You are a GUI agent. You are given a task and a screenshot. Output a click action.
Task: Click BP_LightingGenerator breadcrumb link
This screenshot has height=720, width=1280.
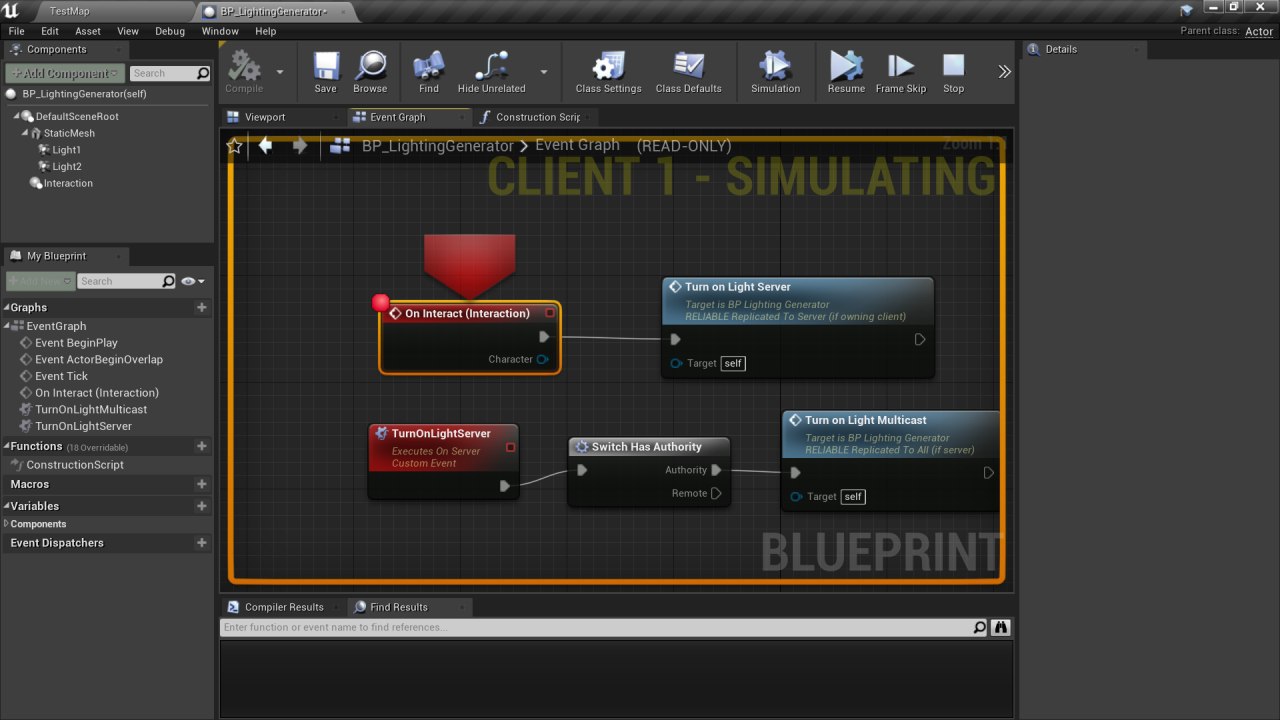437,146
